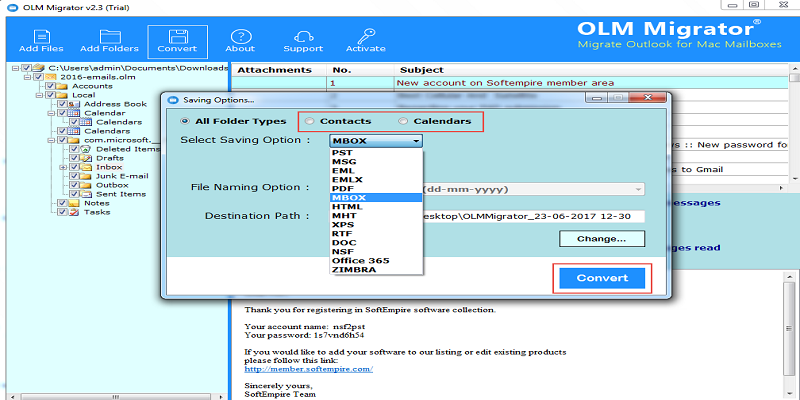Choose NSF from the saving list
The image size is (800, 400).
(376, 252)
